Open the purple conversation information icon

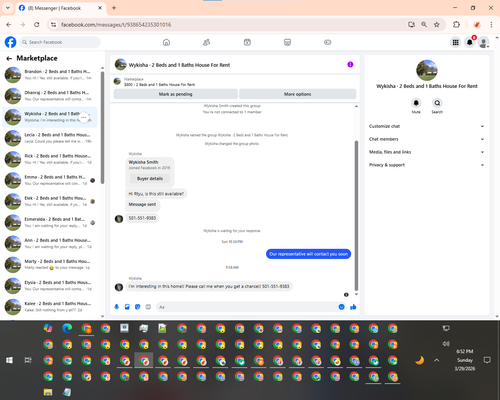[350, 64]
